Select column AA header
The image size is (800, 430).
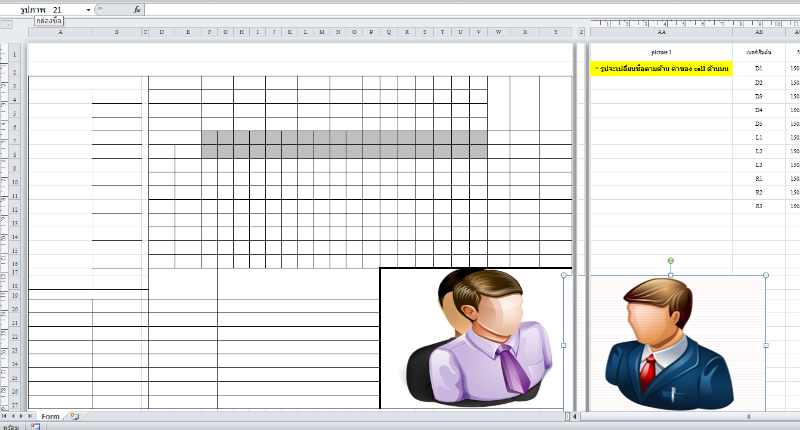point(661,32)
